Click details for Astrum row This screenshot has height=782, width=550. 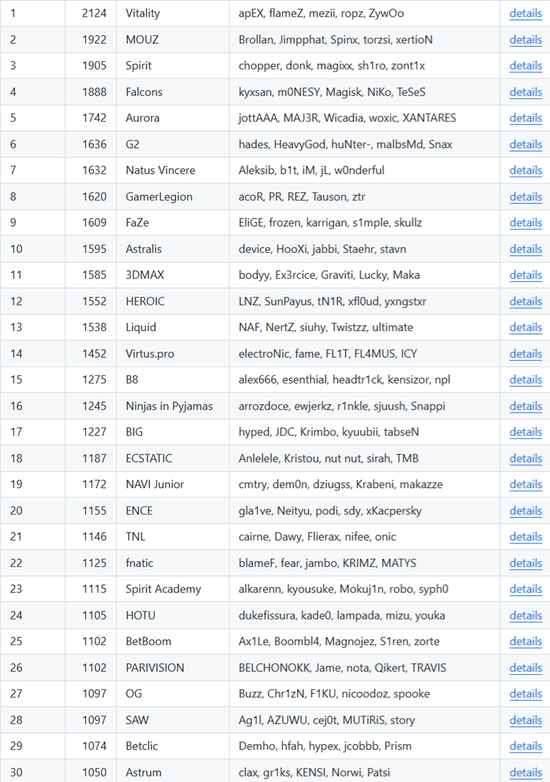point(526,773)
